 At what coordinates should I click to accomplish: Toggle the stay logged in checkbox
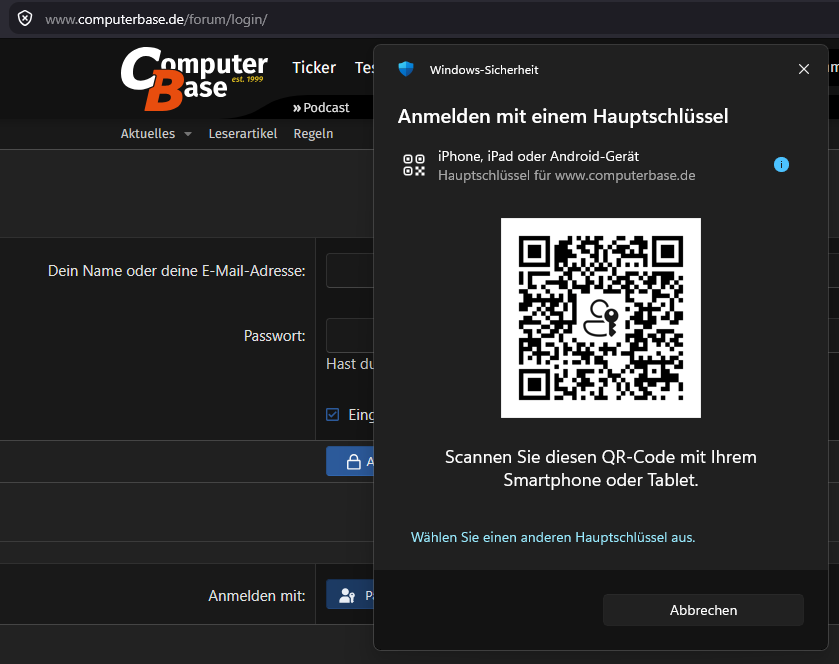pos(332,415)
